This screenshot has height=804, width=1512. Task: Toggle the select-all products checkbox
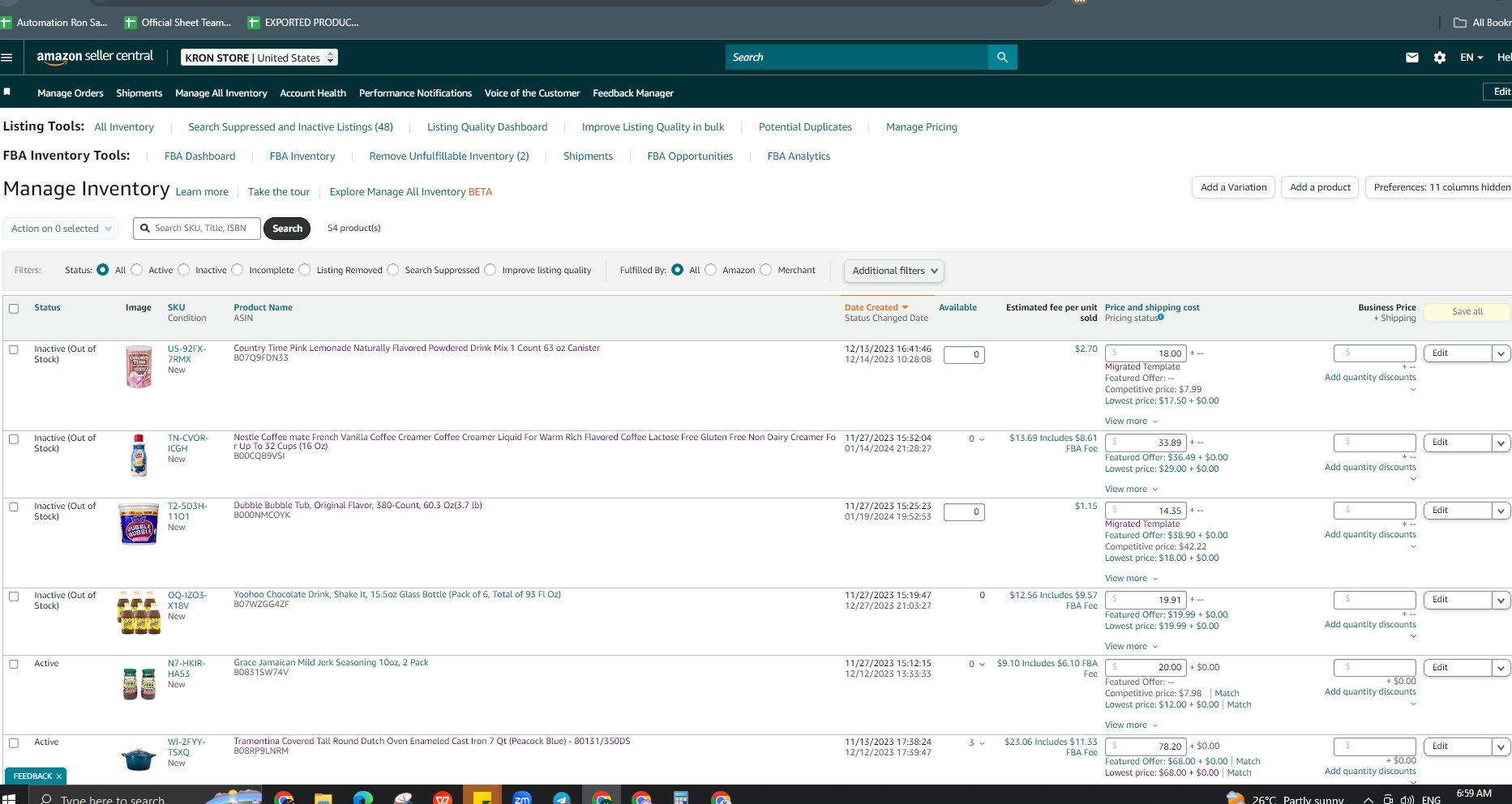pyautogui.click(x=14, y=309)
